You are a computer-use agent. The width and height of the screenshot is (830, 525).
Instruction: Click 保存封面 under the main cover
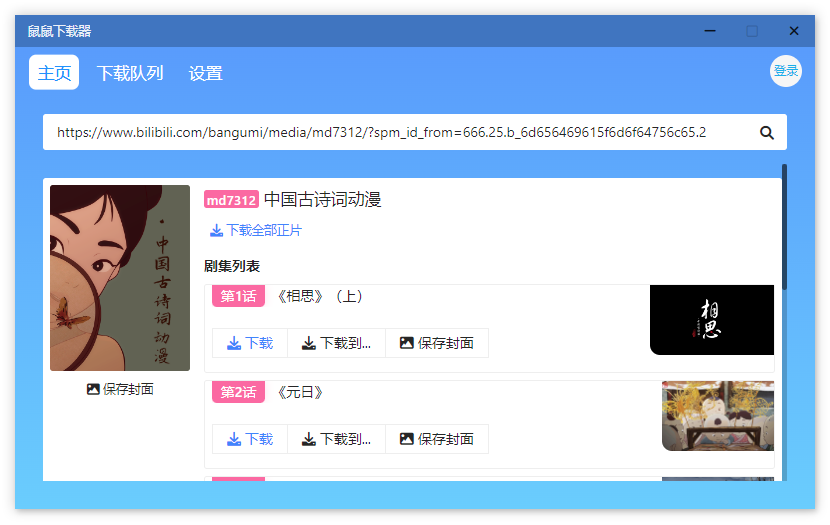[x=120, y=390]
